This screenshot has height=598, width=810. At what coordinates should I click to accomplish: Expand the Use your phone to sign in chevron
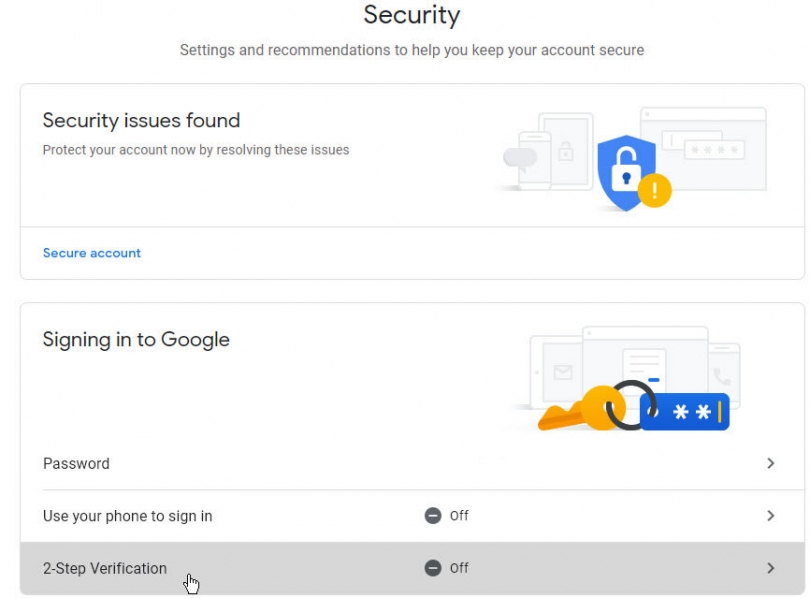pos(771,516)
